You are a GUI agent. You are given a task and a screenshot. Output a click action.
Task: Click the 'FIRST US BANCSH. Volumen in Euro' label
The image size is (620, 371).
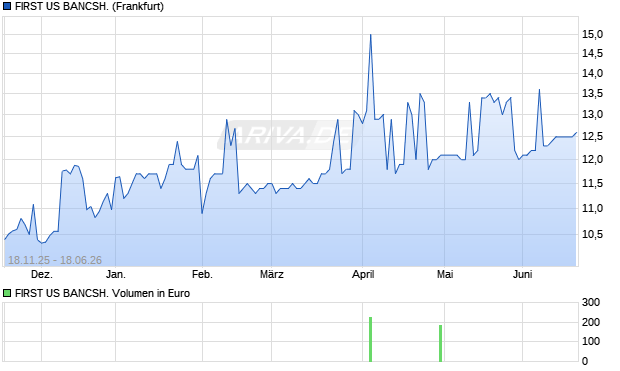point(102,293)
